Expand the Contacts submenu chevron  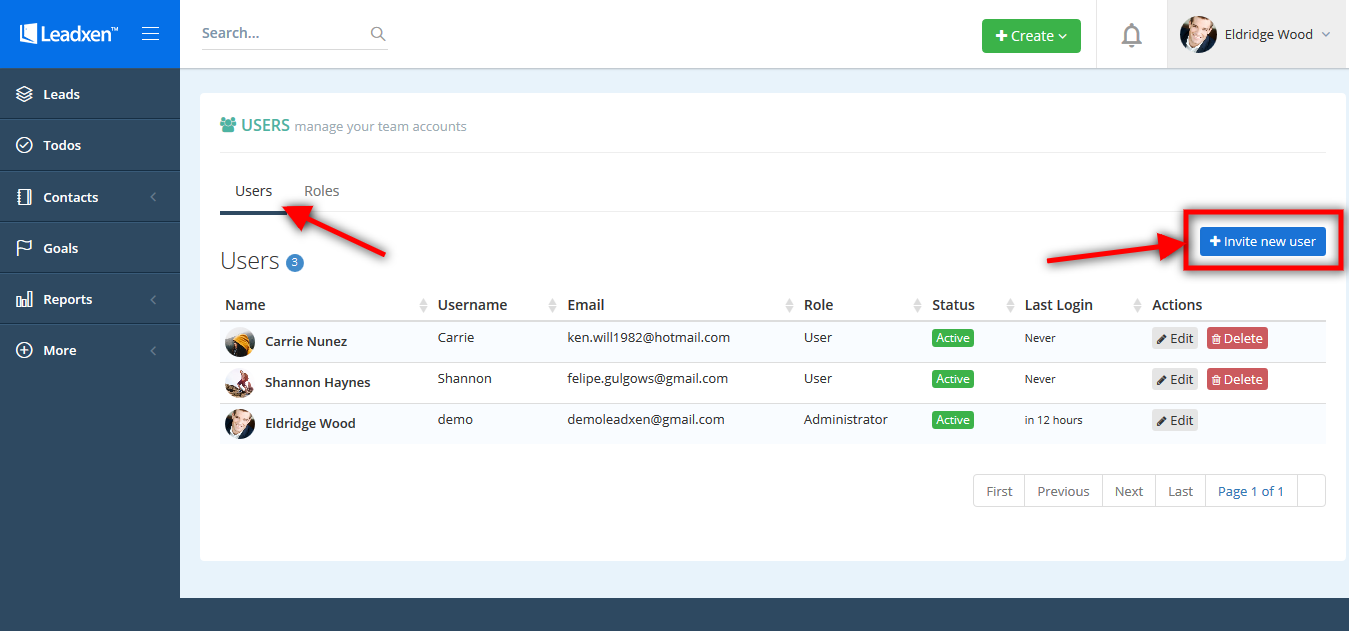(153, 197)
